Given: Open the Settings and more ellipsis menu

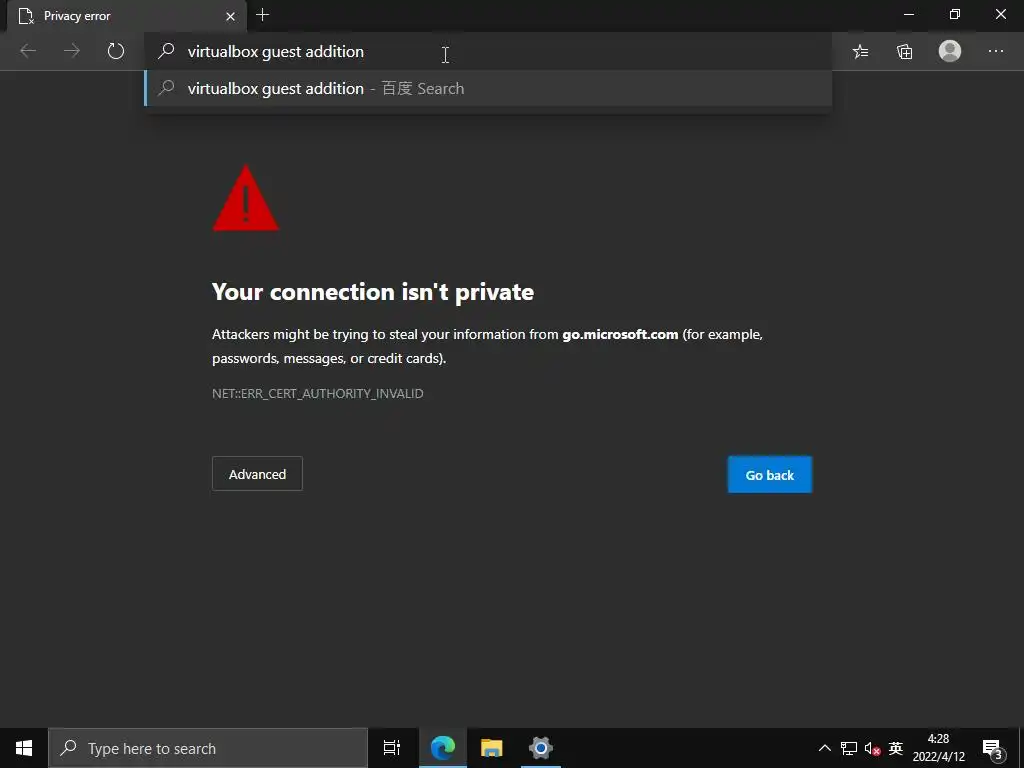Looking at the screenshot, I should click(x=996, y=51).
